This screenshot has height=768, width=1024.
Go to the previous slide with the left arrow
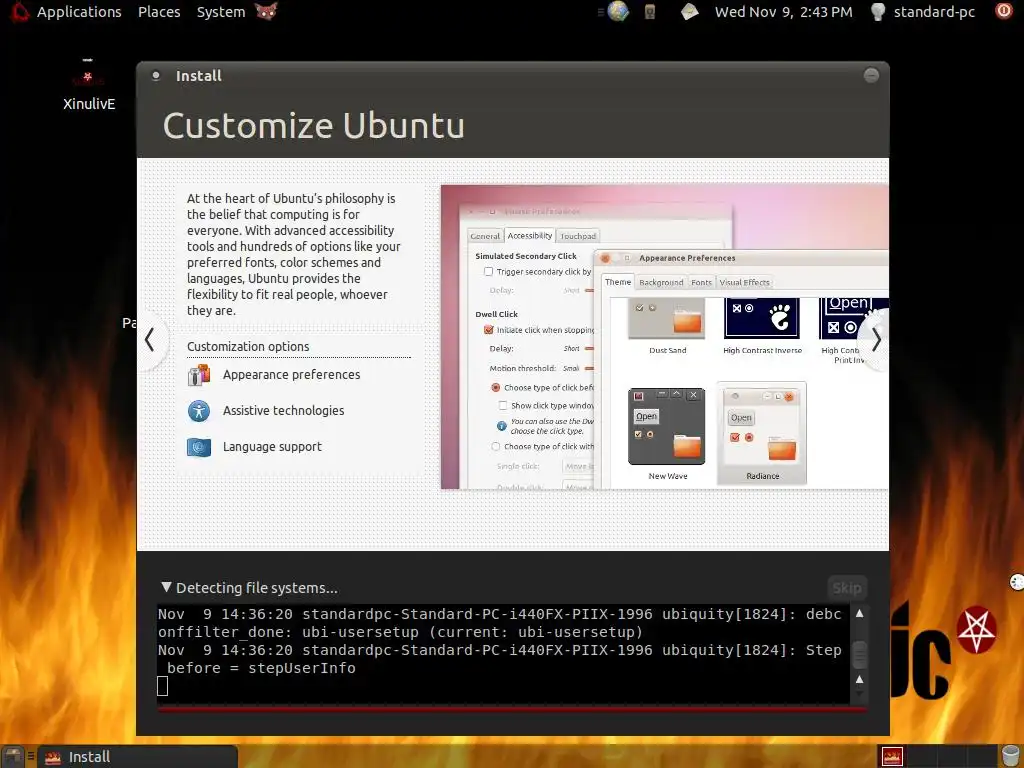tap(150, 340)
